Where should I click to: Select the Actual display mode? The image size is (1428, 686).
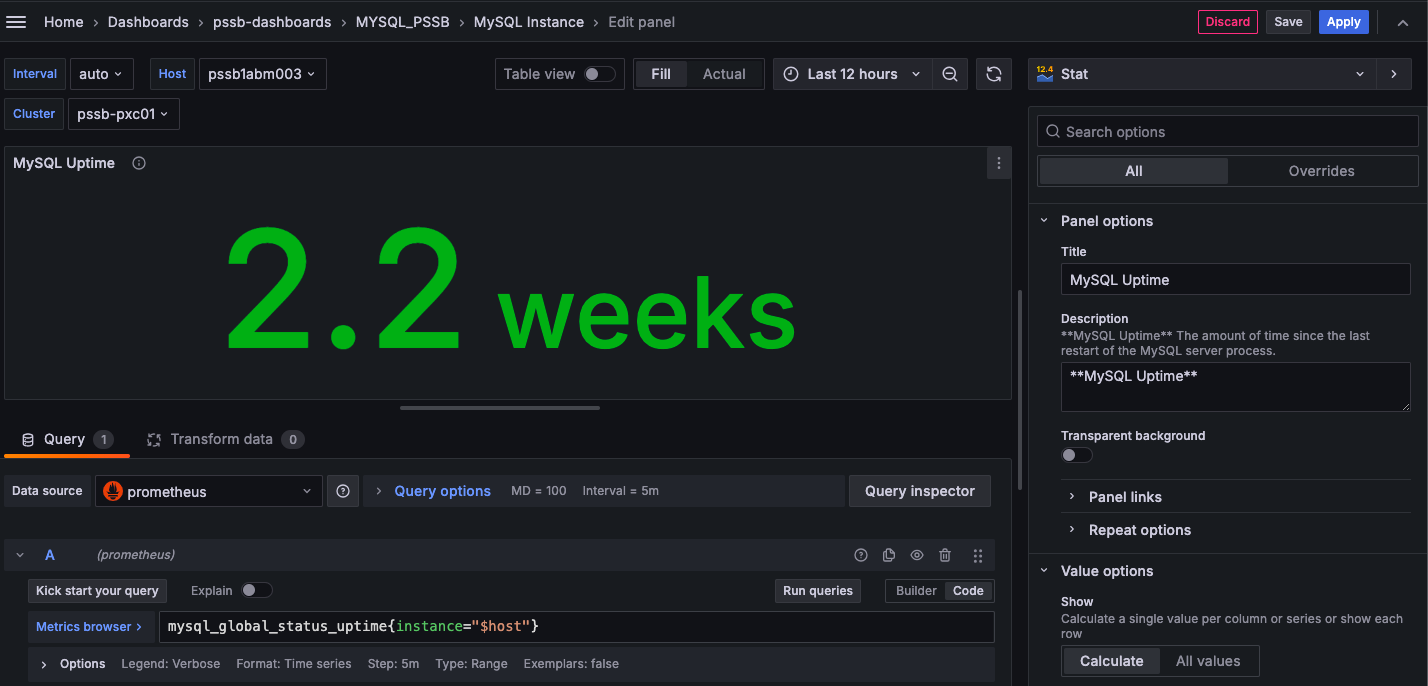point(724,74)
